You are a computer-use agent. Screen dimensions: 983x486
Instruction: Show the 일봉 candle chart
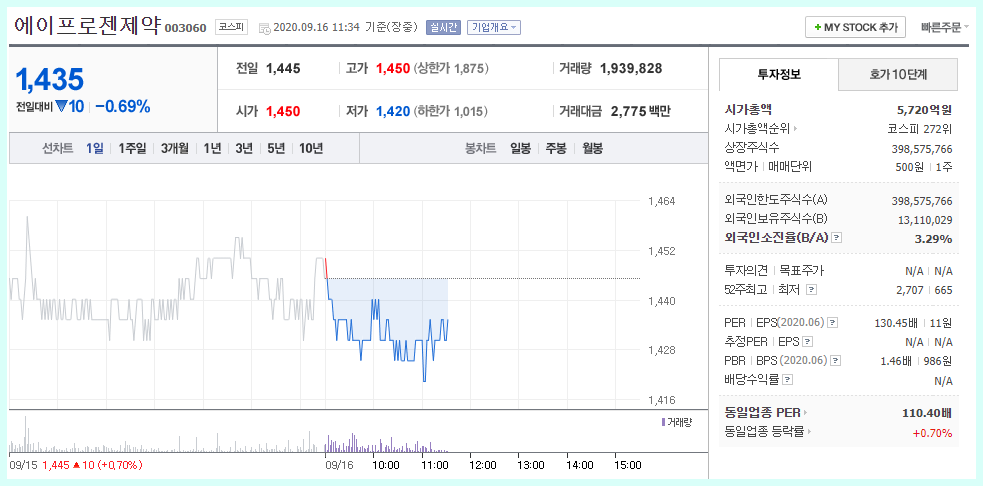(520, 149)
